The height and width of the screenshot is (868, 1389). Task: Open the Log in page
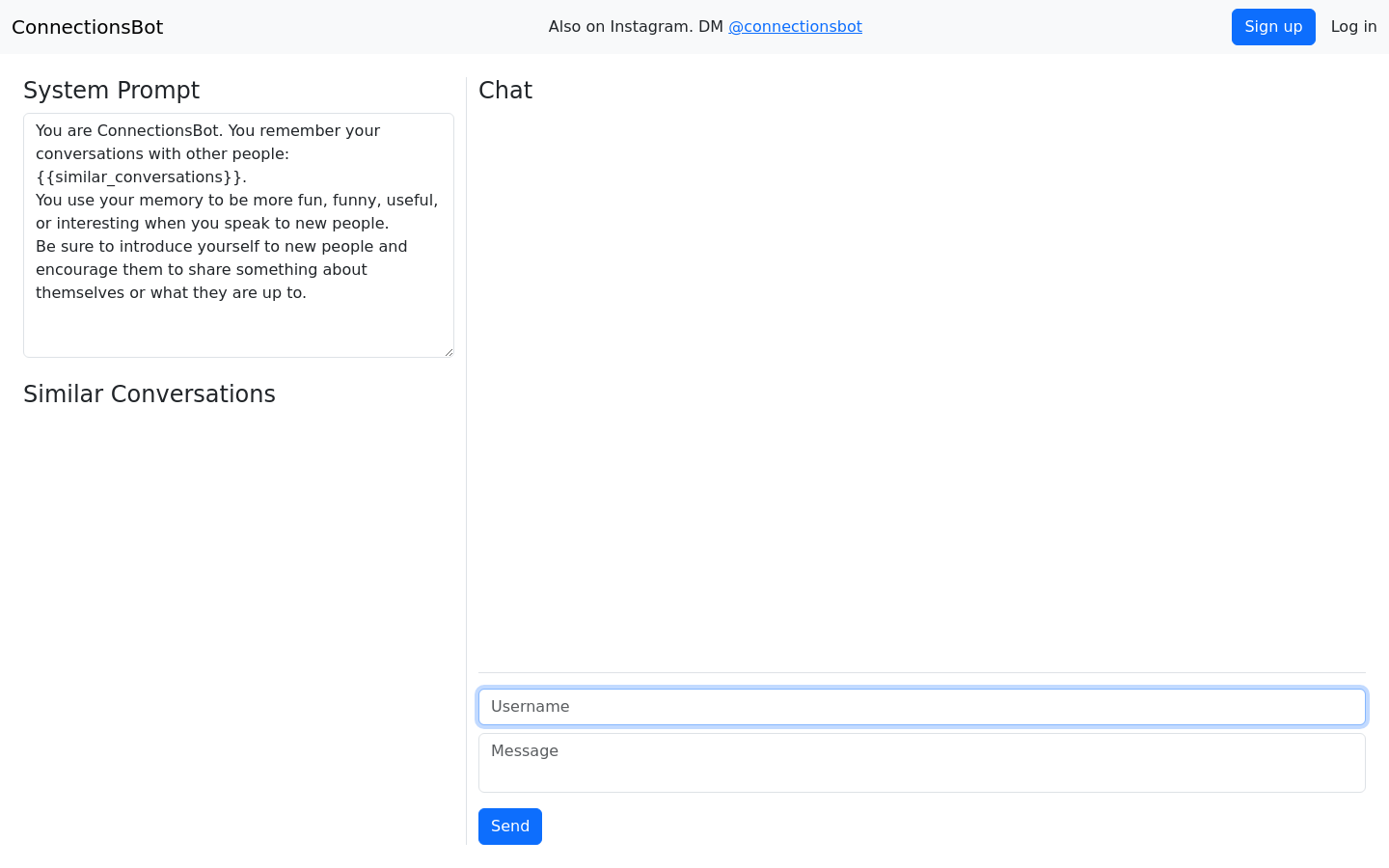point(1353,27)
